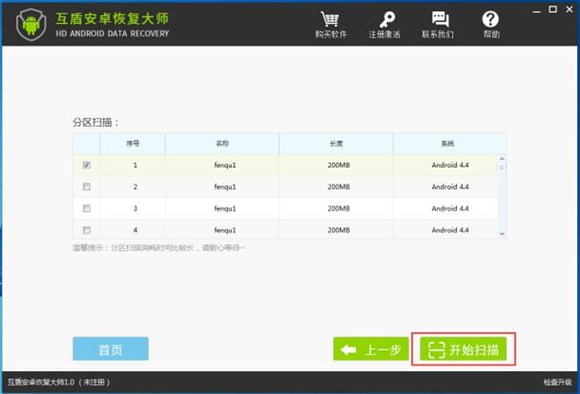Start scanning with the 开始扫描 button
This screenshot has width=580, height=394.
click(463, 349)
